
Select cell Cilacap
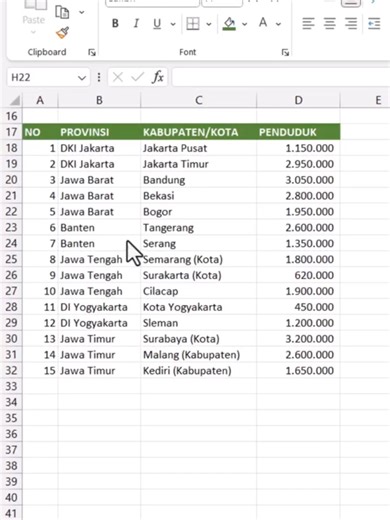(199, 291)
